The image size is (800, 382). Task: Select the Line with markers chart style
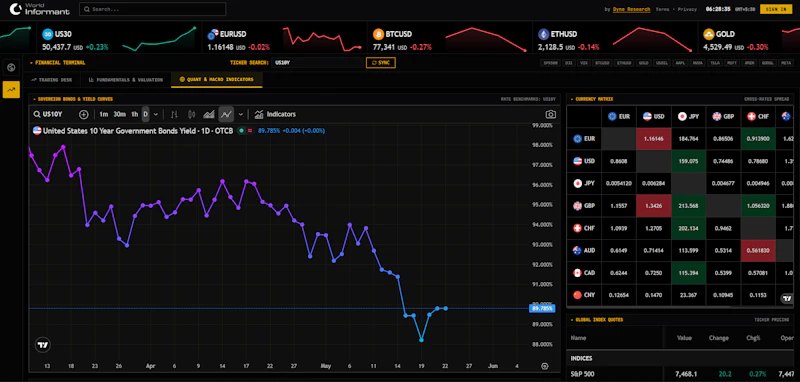click(226, 114)
